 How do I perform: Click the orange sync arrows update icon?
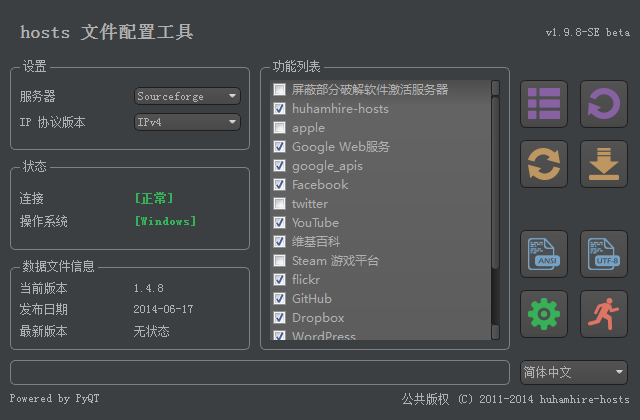pos(544,164)
